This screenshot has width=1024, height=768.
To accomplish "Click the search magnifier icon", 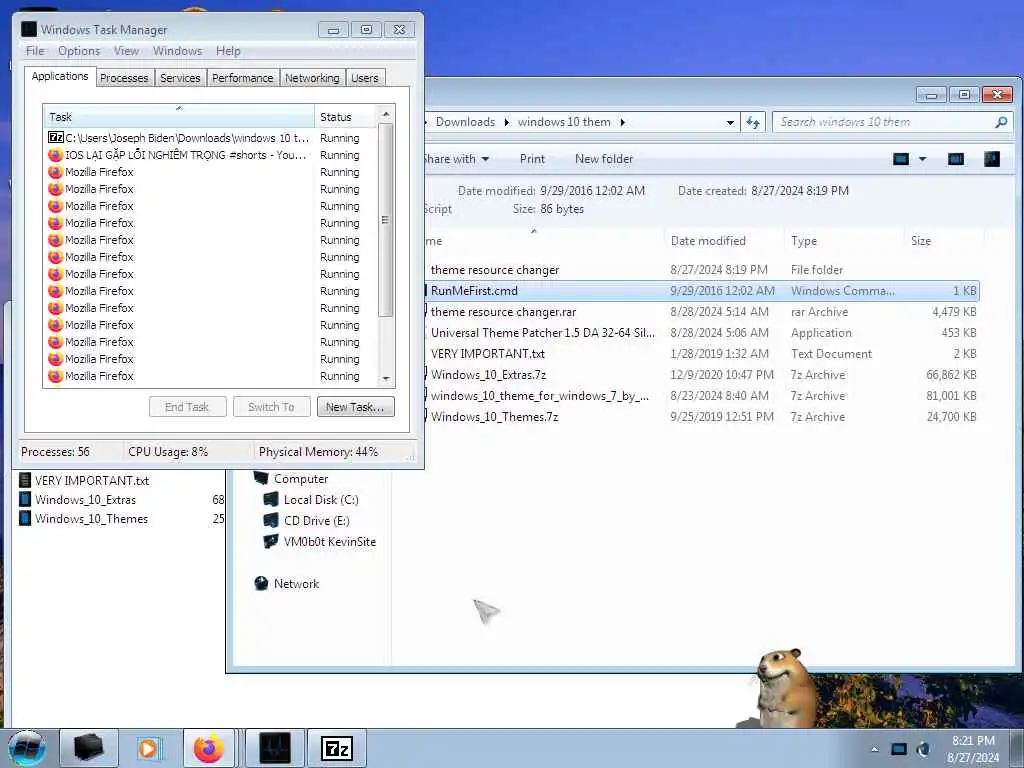I will point(1000,122).
